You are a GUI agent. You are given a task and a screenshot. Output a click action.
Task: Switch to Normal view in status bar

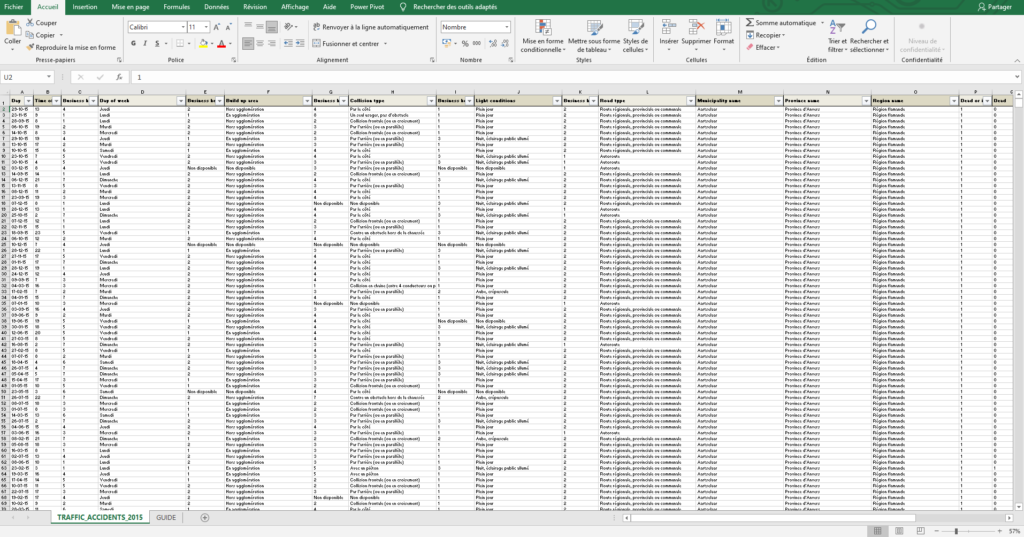coord(878,530)
